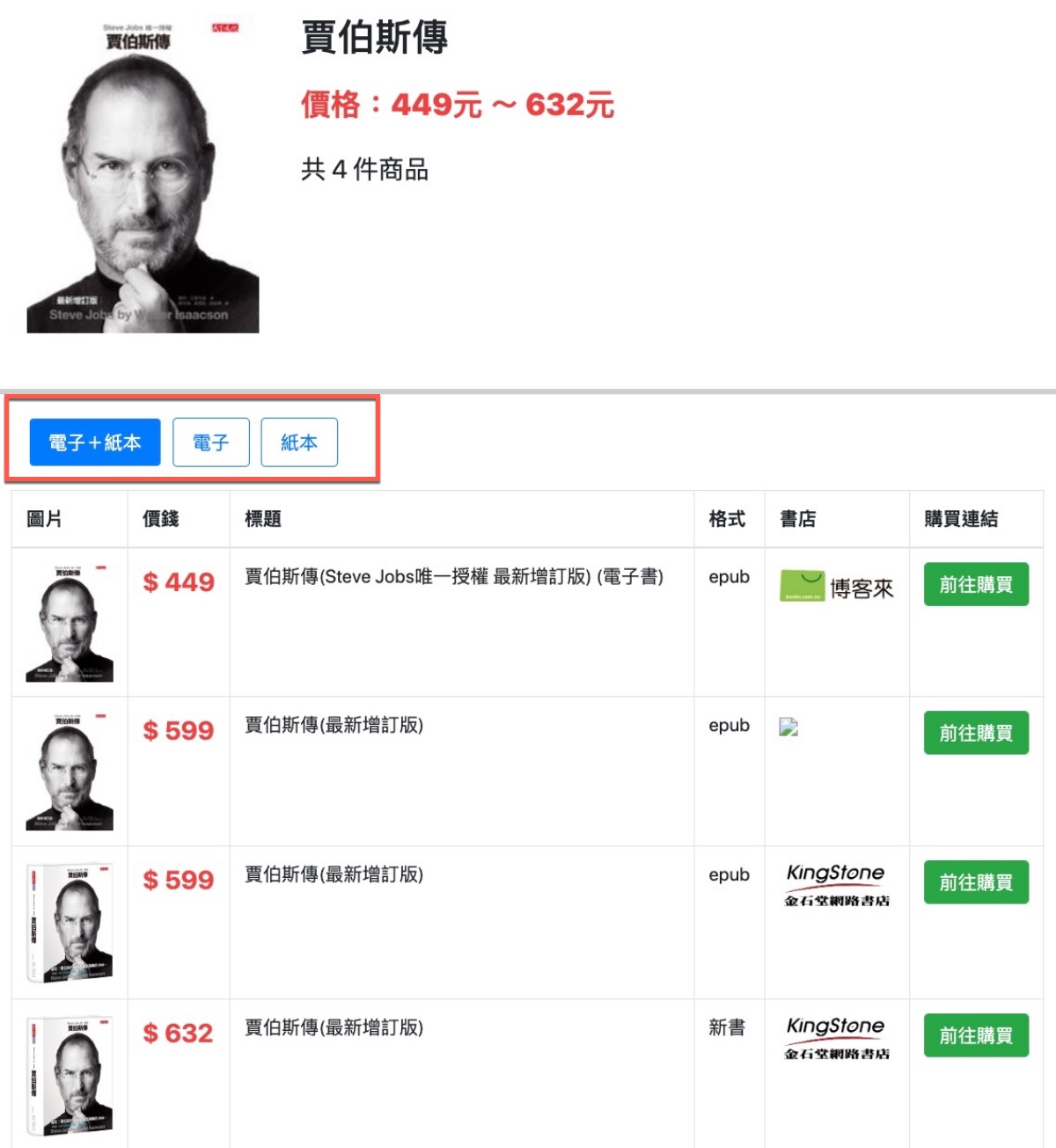Click the 格式 column header
Image resolution: width=1056 pixels, height=1148 pixels.
coord(728,519)
